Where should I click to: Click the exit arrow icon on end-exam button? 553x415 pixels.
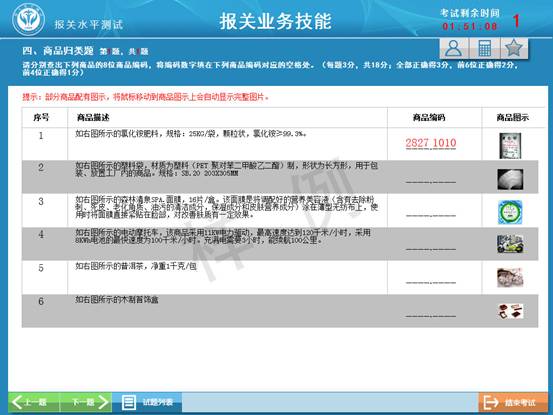click(491, 402)
